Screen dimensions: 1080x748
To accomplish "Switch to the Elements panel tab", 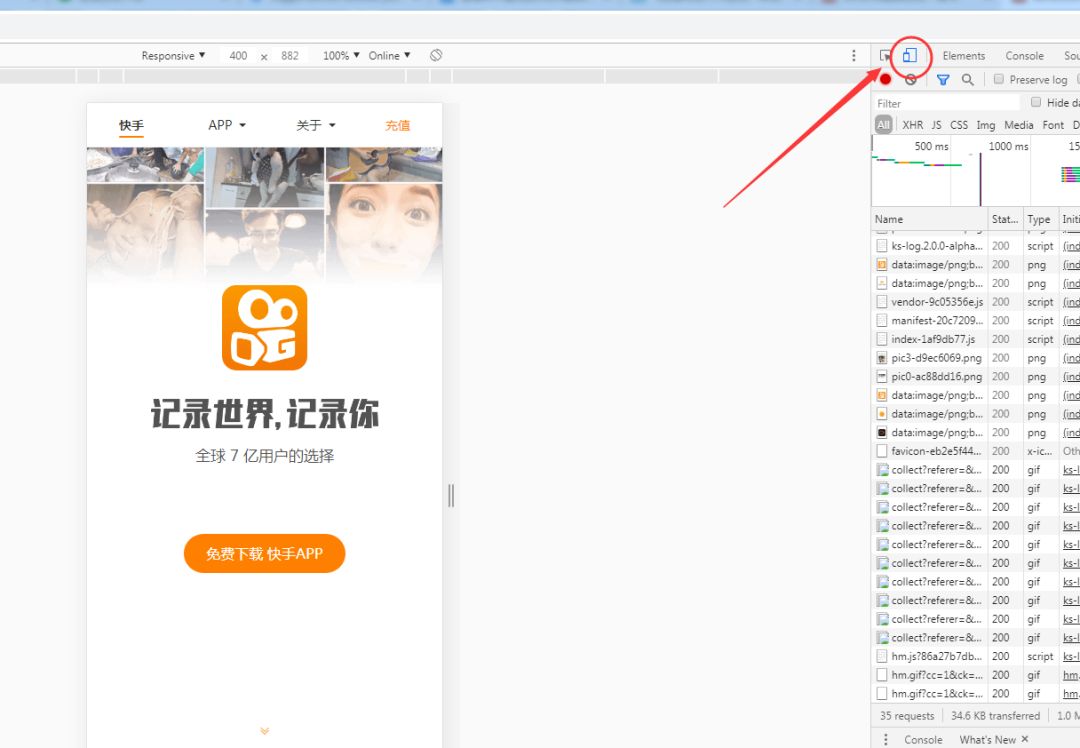I will tap(963, 55).
